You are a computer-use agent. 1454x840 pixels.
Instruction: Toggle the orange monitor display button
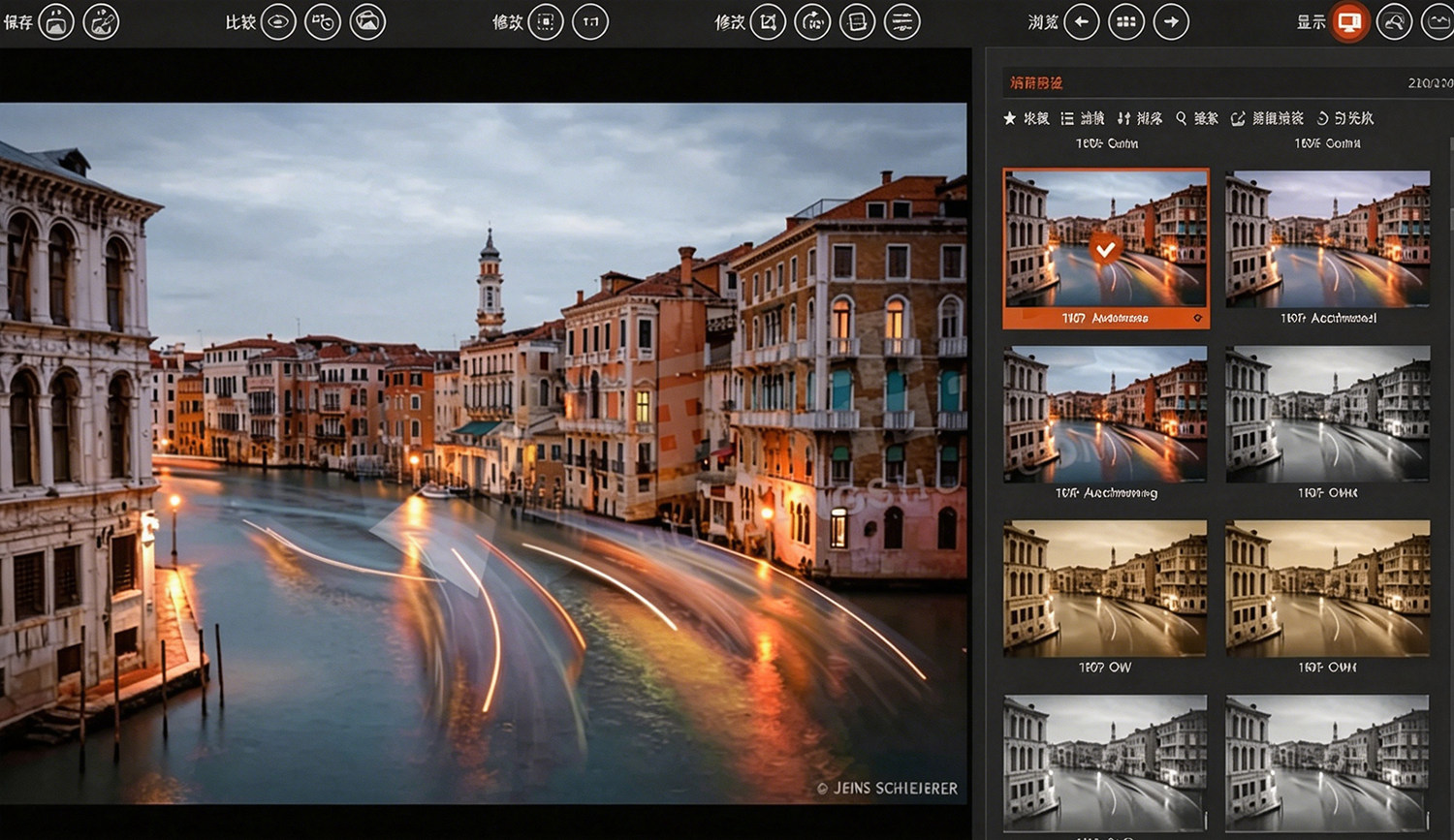(x=1349, y=21)
